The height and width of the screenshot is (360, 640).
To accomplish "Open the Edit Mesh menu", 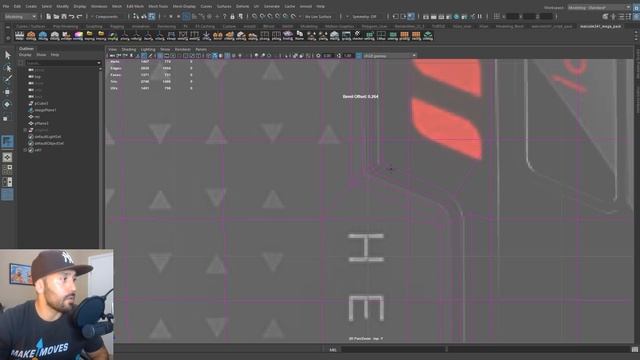I will [x=135, y=7].
